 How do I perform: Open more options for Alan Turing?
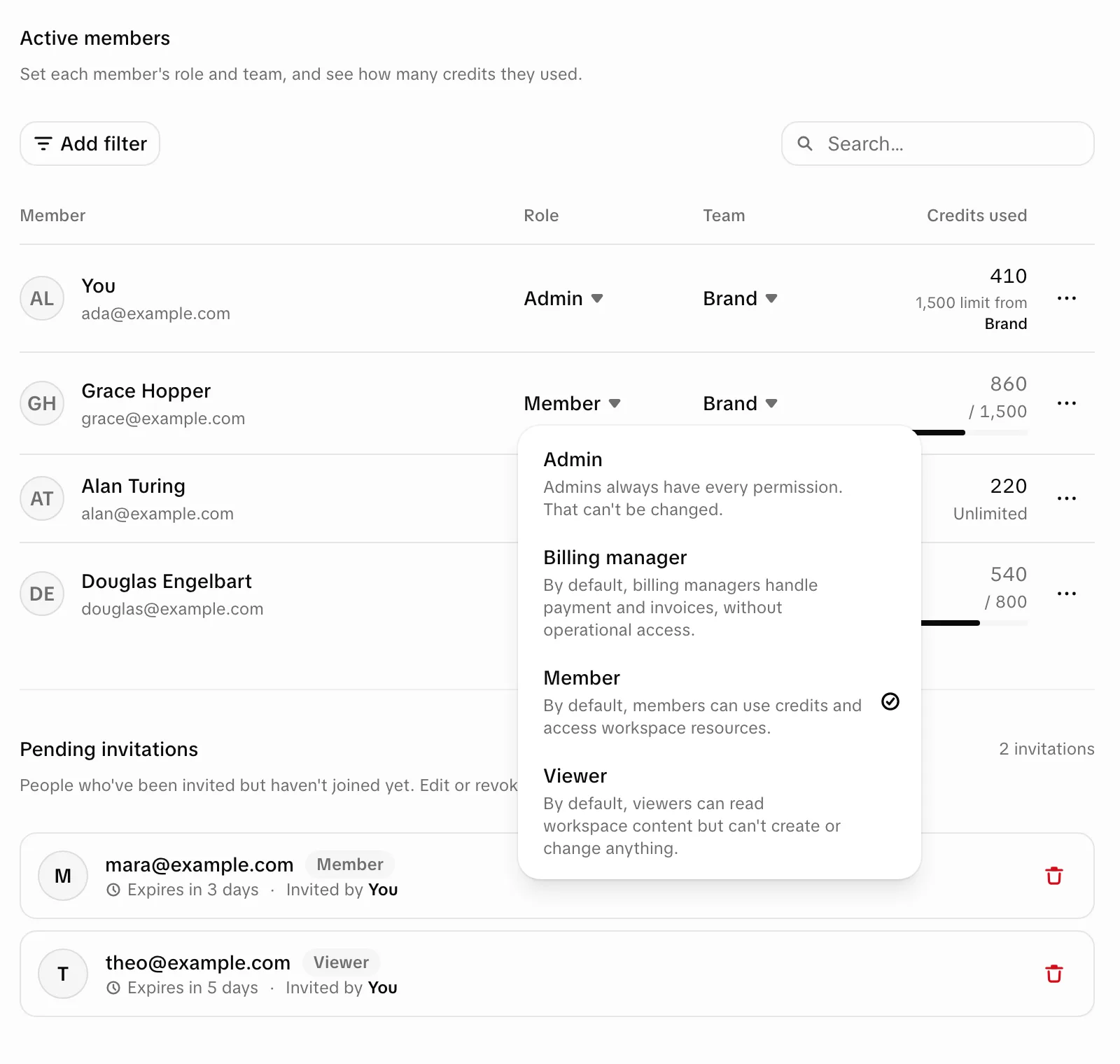1067,498
